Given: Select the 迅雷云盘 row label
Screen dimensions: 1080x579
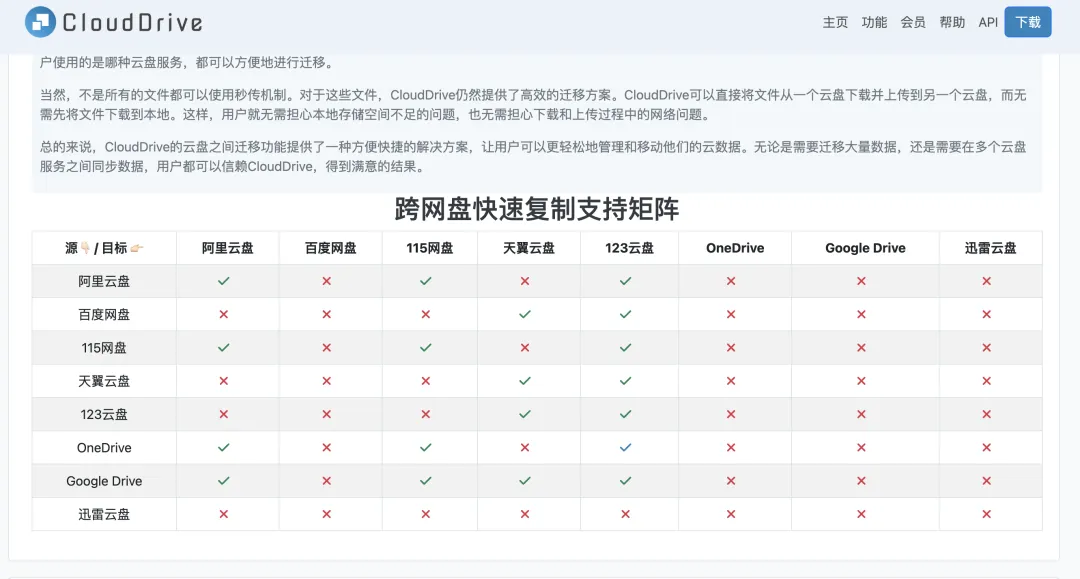Looking at the screenshot, I should [x=104, y=514].
